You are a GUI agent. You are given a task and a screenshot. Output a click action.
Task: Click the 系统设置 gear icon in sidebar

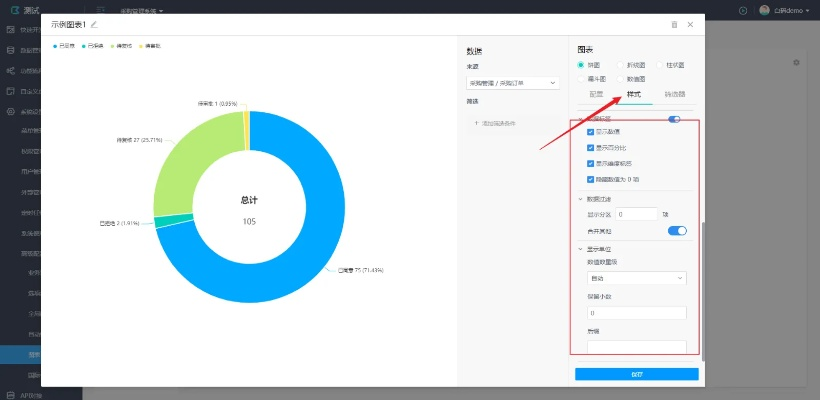click(x=10, y=112)
